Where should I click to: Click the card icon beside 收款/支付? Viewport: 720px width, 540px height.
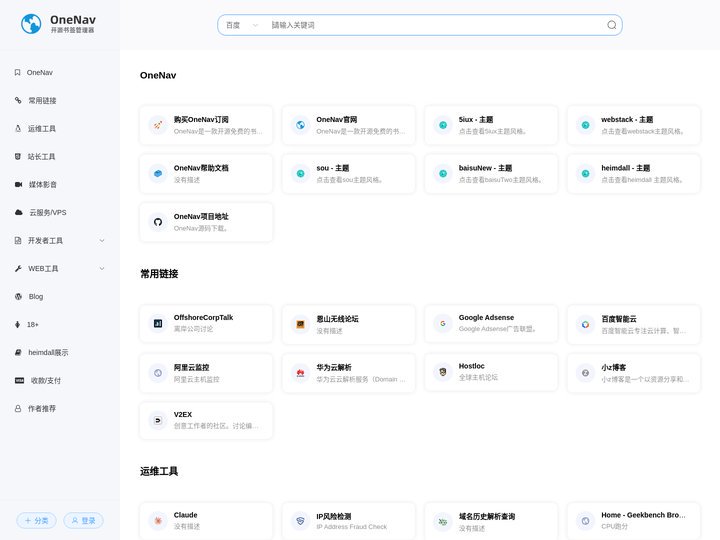[19, 380]
